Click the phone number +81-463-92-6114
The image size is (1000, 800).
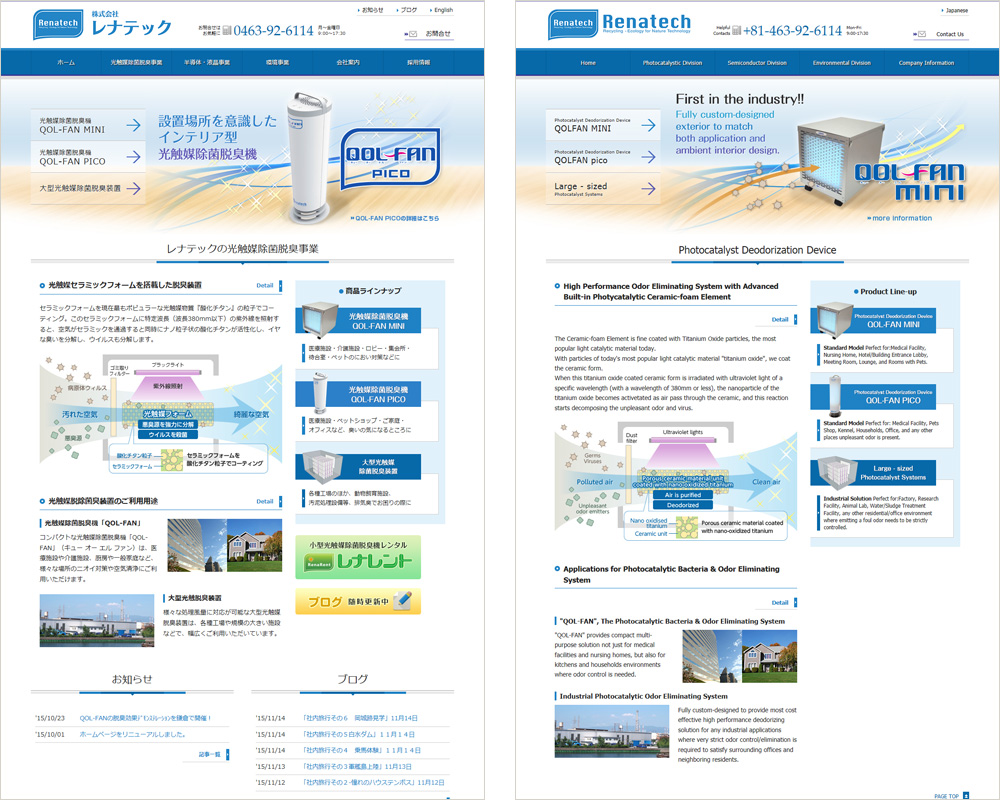pos(792,30)
